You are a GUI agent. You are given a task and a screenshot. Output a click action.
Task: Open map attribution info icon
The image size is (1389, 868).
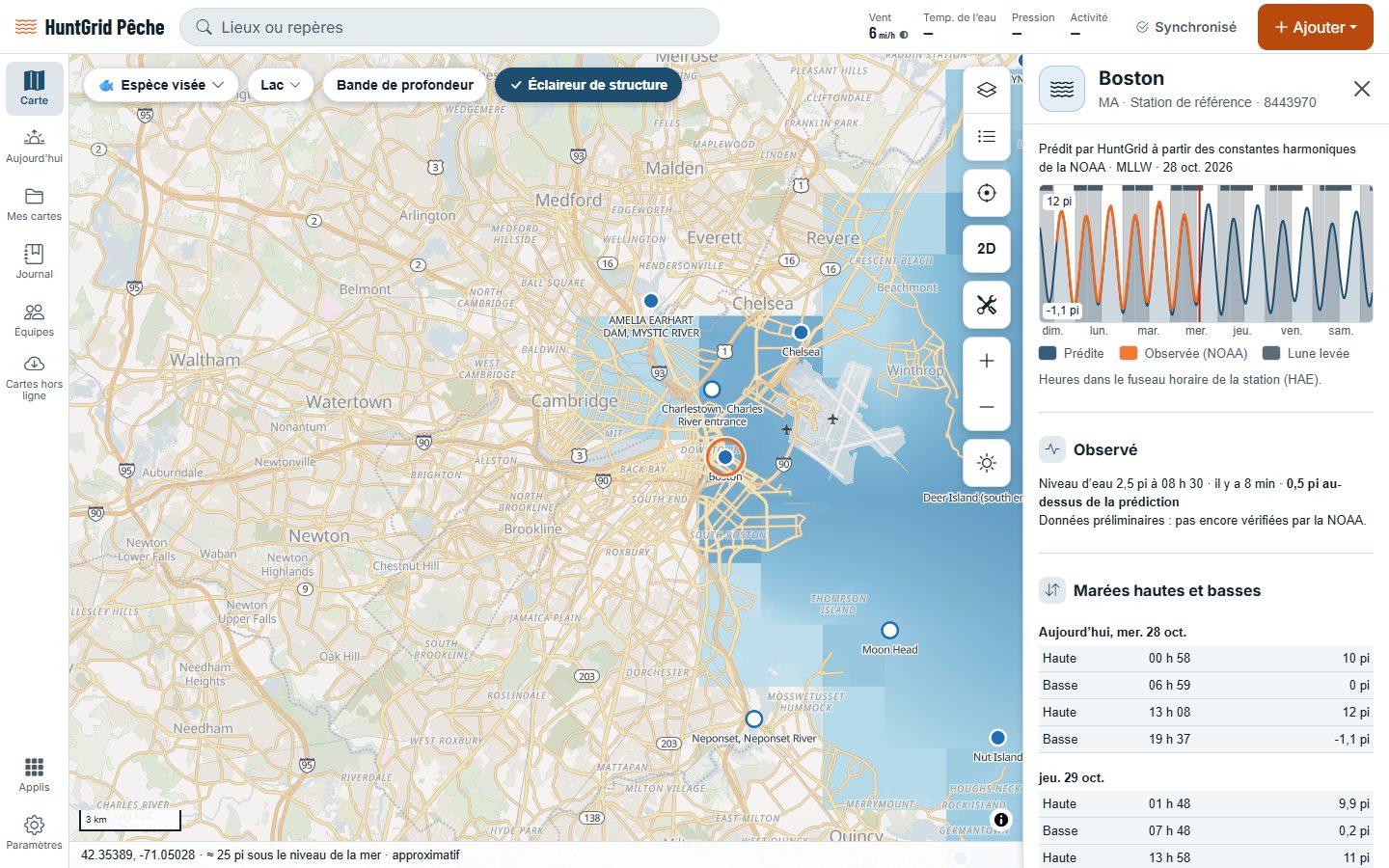(x=1001, y=820)
